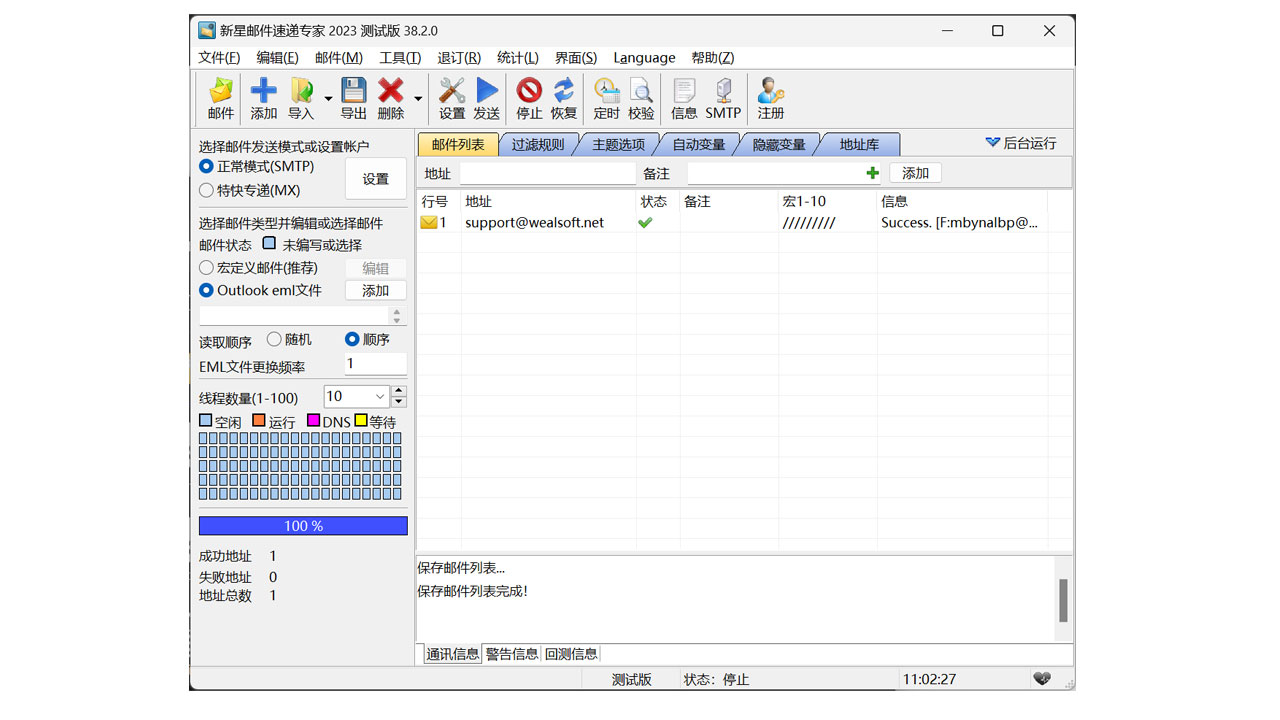Open the 界面(S) menu

tap(576, 58)
